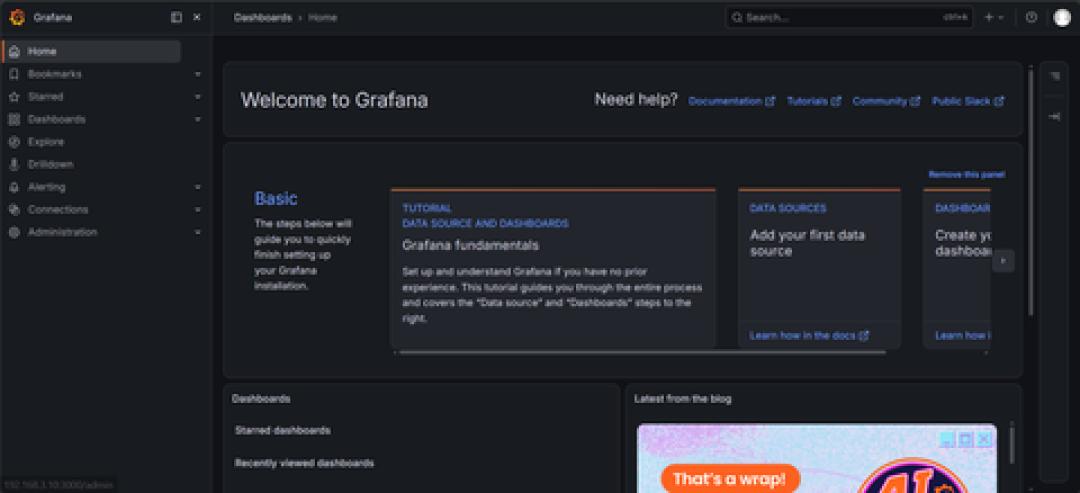Open the Documentation help link

tap(731, 101)
